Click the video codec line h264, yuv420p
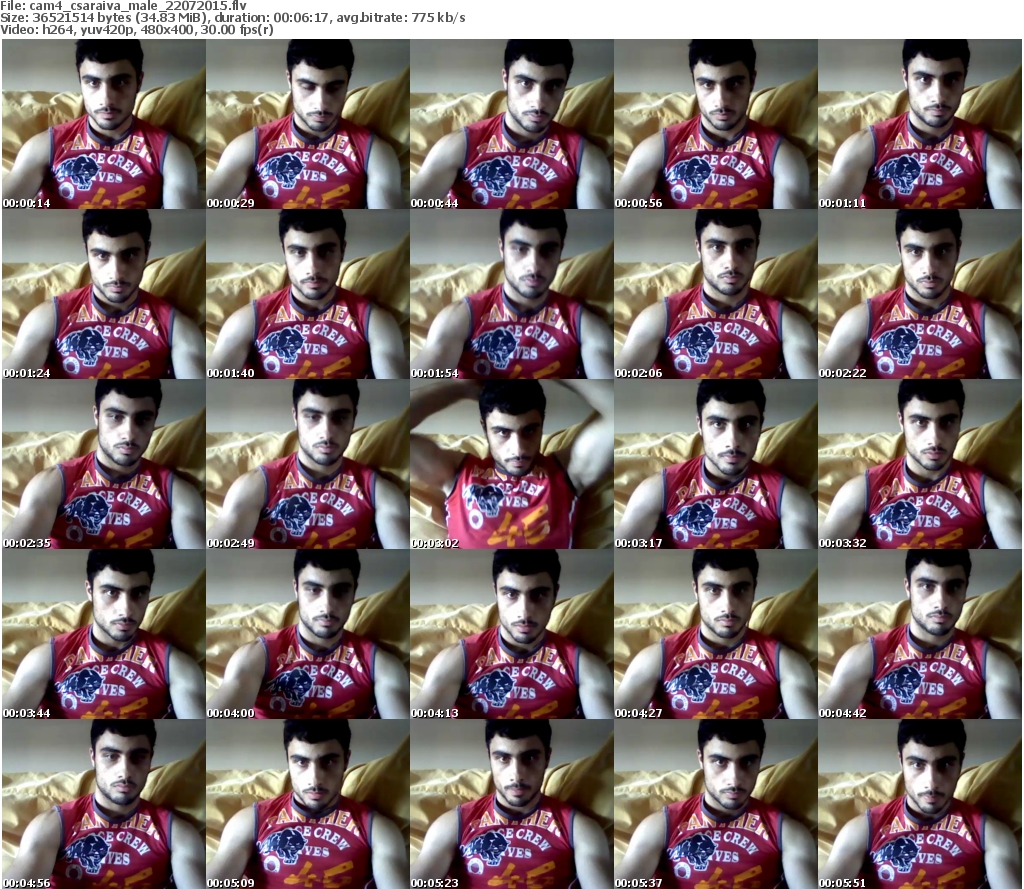 coord(136,30)
